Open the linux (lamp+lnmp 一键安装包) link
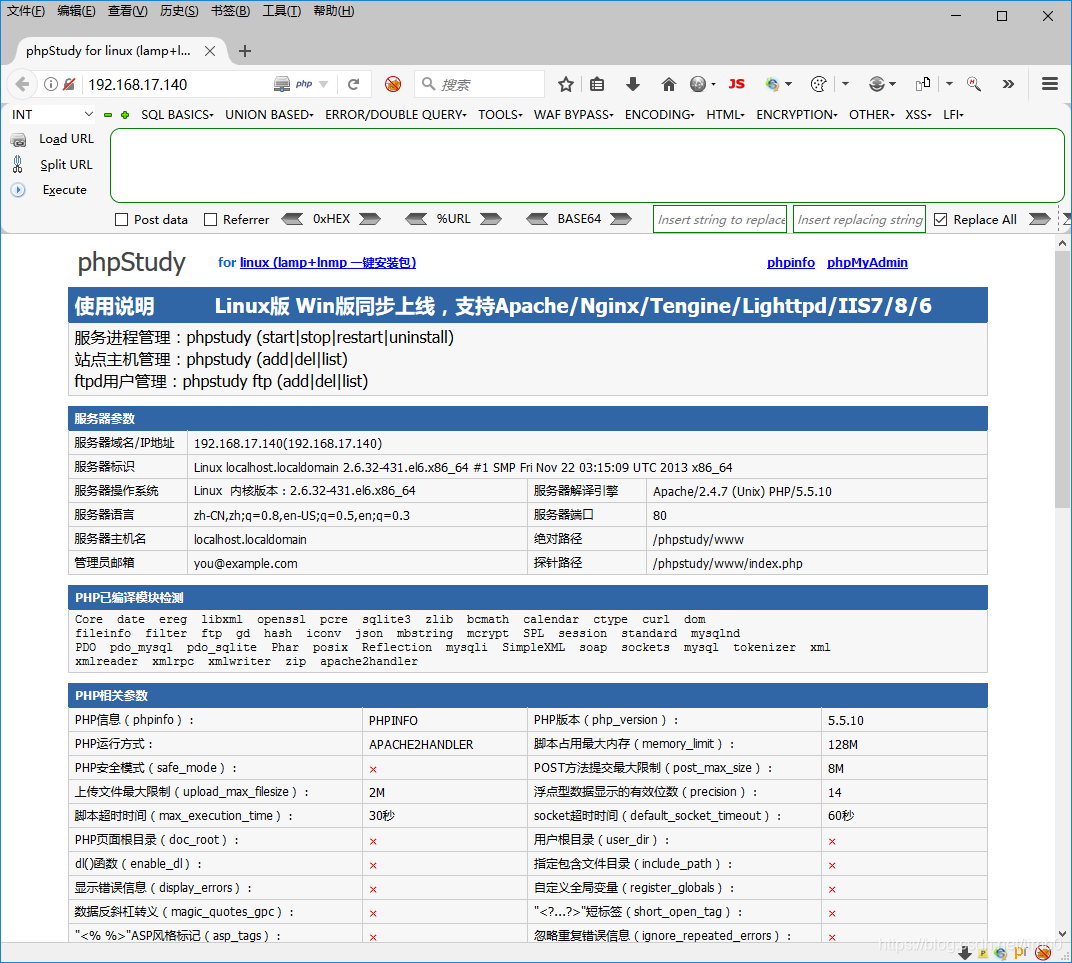This screenshot has height=963, width=1072. (328, 262)
